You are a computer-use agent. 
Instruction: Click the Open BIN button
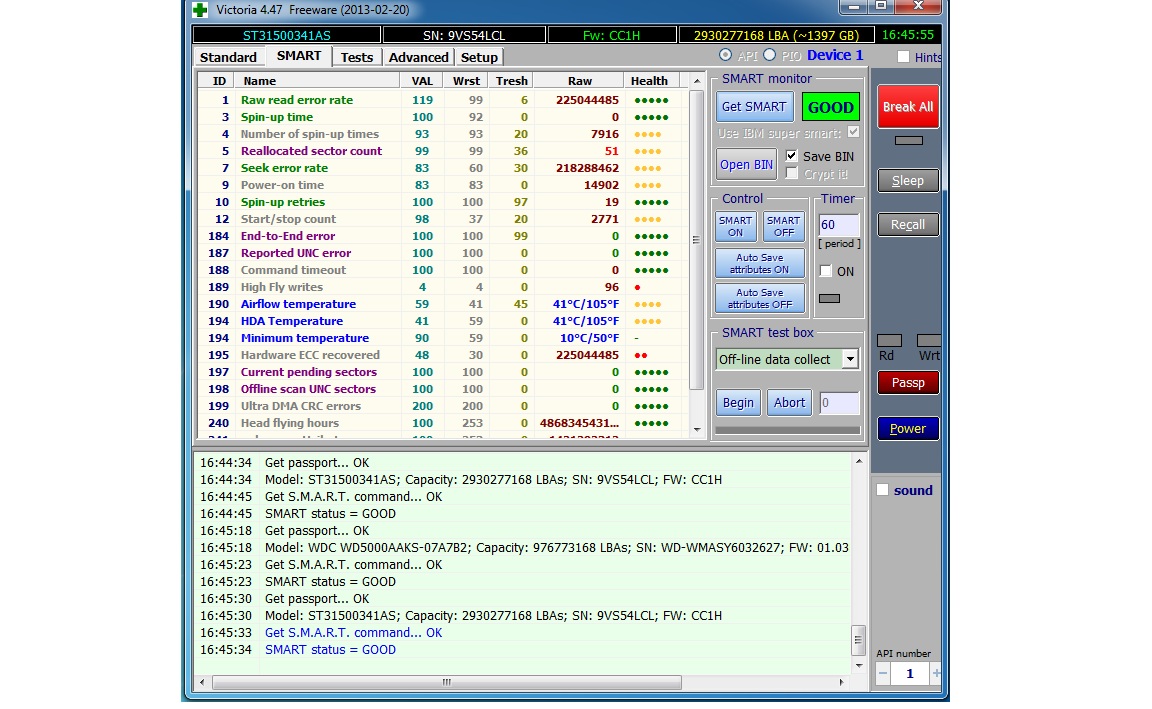tap(746, 165)
